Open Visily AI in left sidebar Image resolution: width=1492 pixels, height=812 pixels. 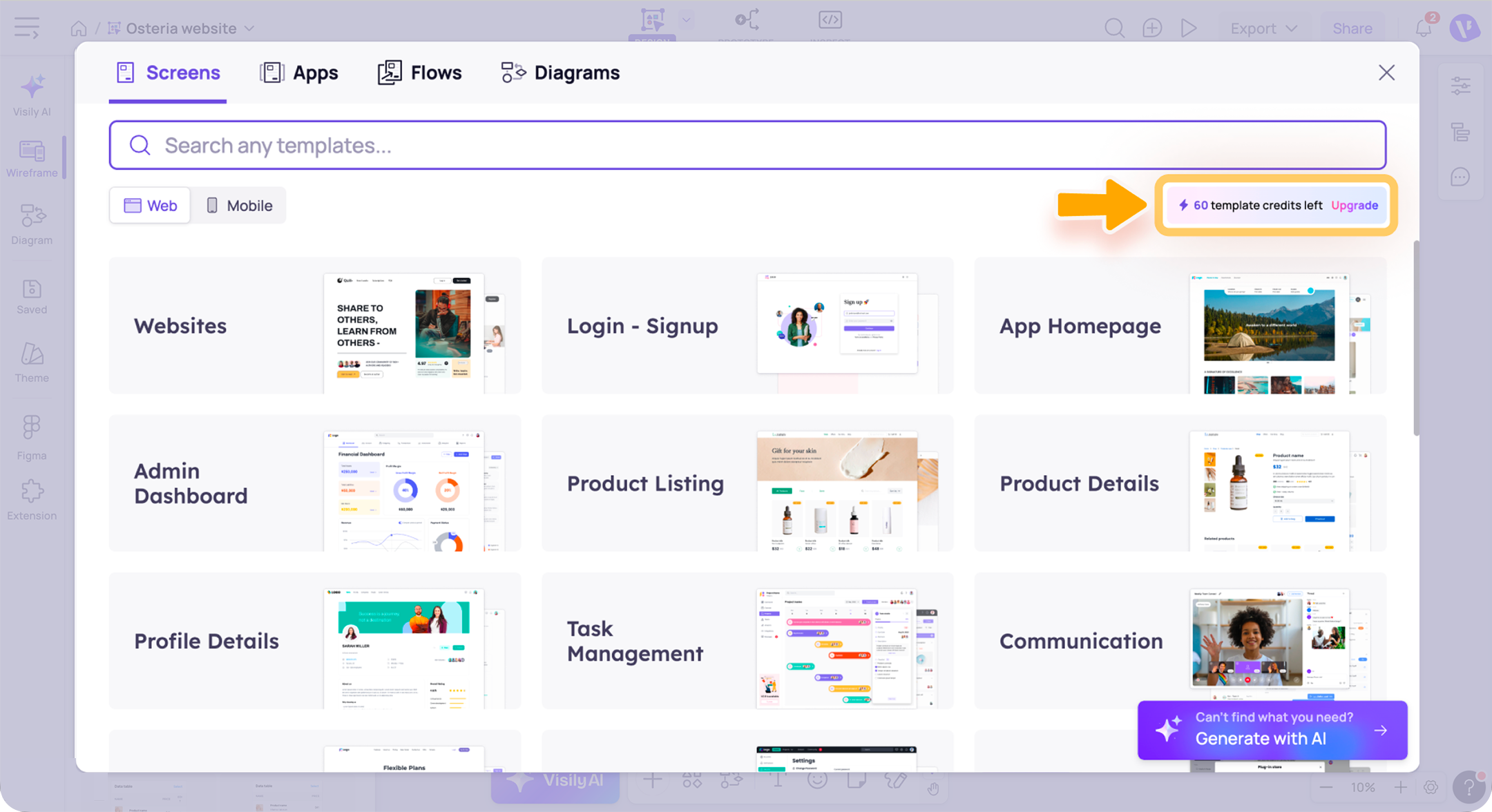(x=32, y=96)
